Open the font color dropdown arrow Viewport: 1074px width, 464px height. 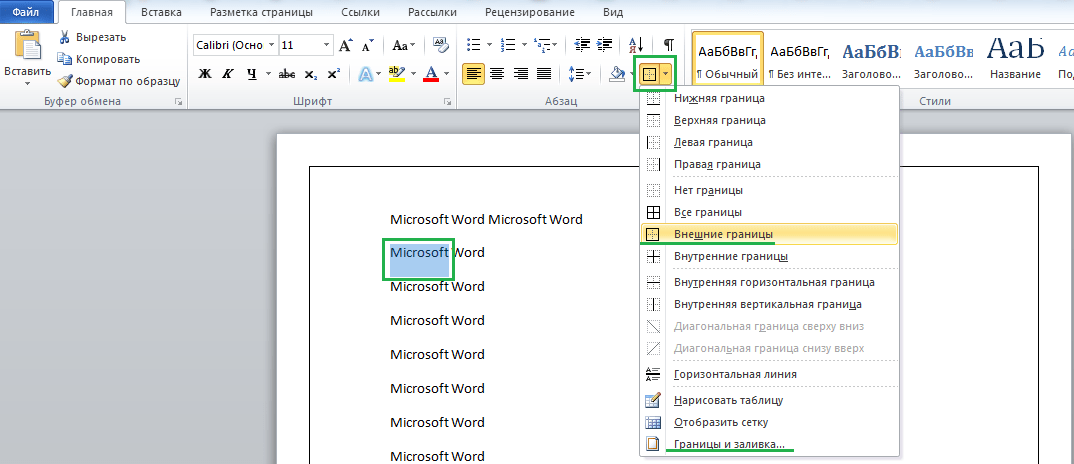click(x=447, y=73)
